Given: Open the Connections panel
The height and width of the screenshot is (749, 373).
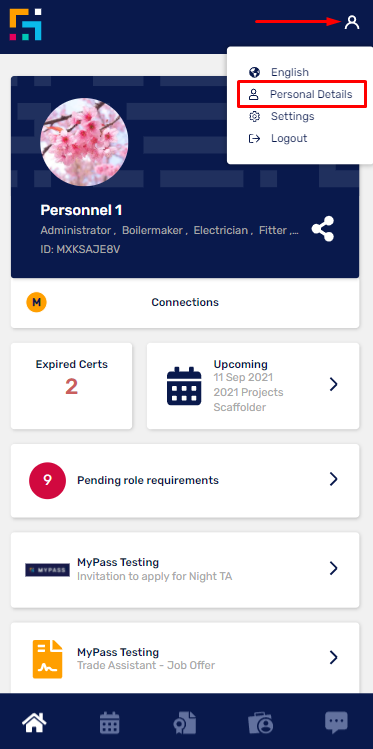Looking at the screenshot, I should 185,302.
